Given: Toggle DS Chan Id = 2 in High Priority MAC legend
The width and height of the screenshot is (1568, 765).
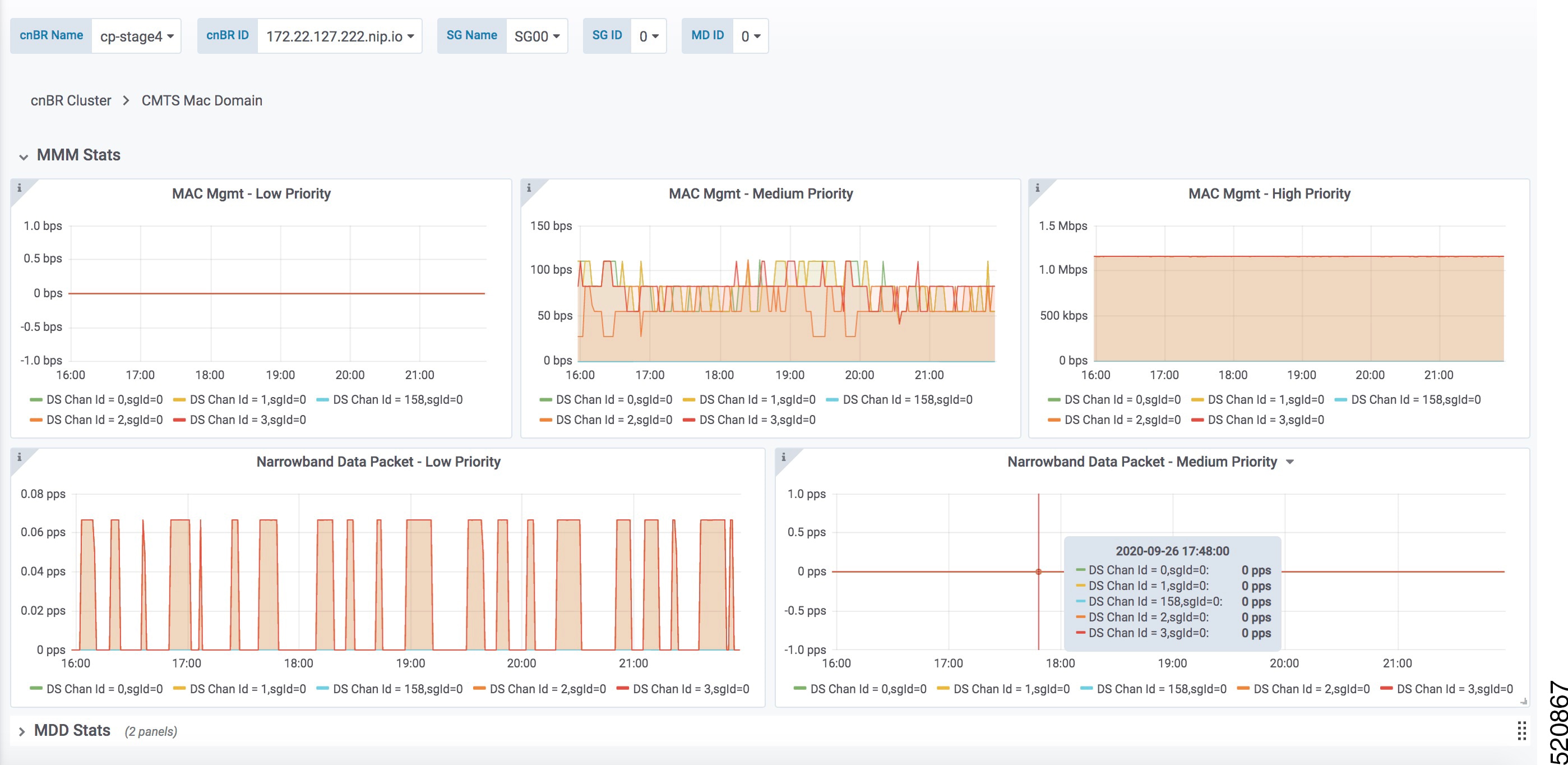Looking at the screenshot, I should click(1122, 420).
